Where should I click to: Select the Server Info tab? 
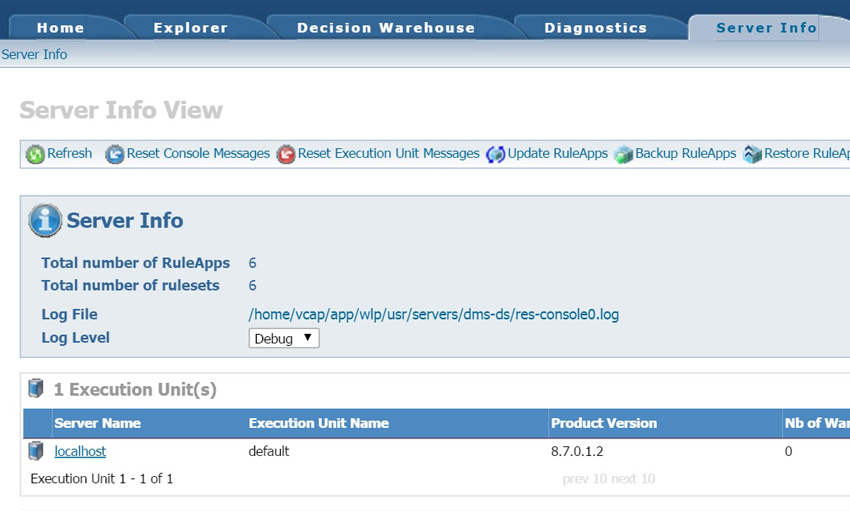(767, 28)
